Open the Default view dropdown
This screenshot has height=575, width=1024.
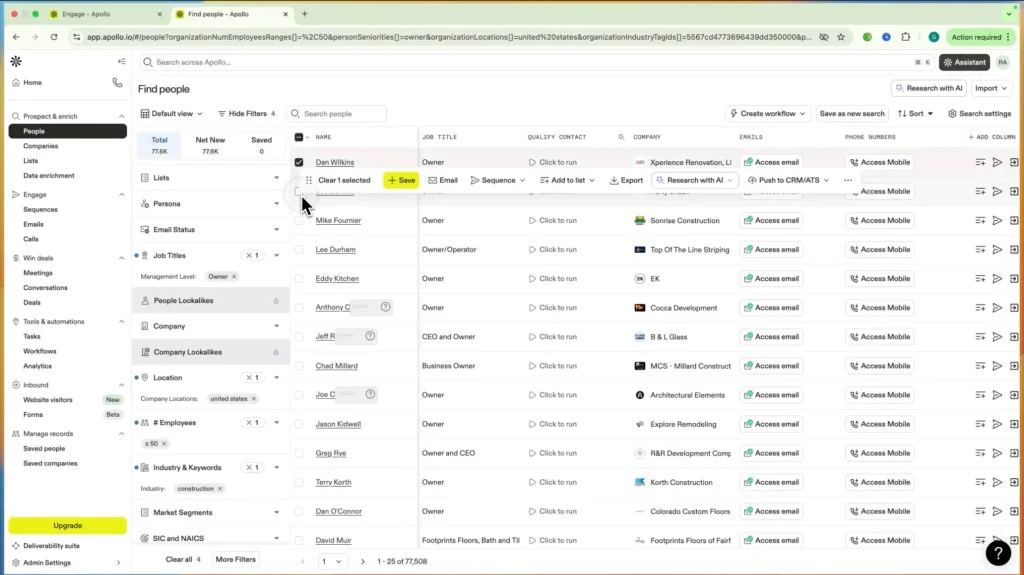(x=171, y=114)
